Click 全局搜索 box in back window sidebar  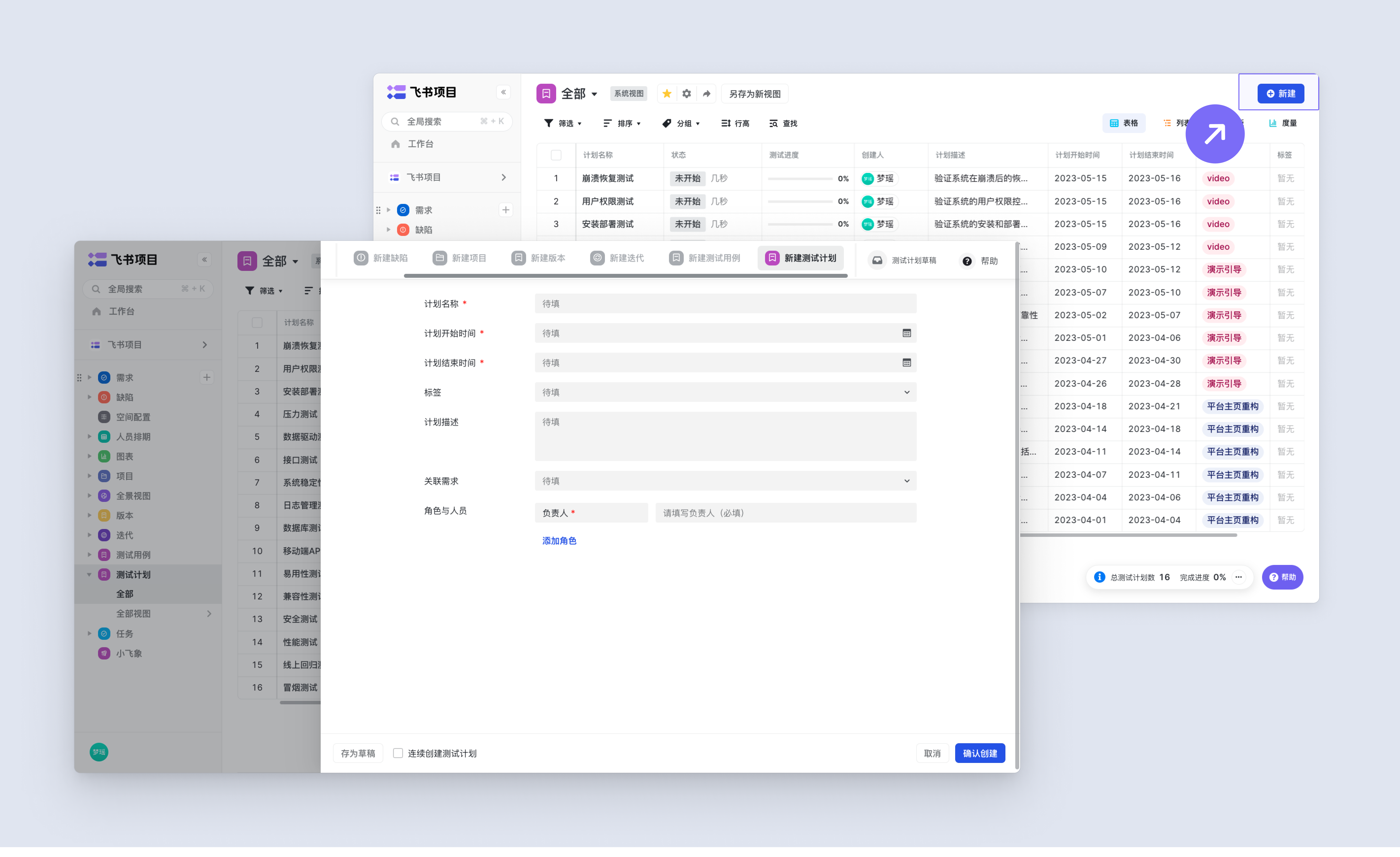click(447, 122)
